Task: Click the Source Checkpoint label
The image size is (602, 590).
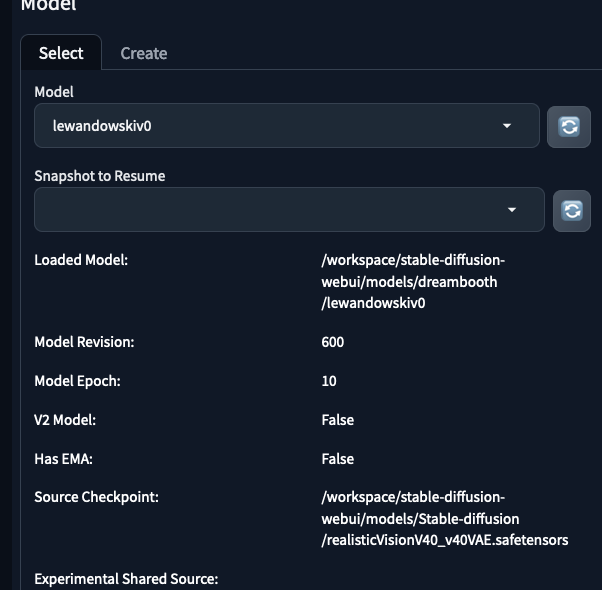Action: click(96, 497)
